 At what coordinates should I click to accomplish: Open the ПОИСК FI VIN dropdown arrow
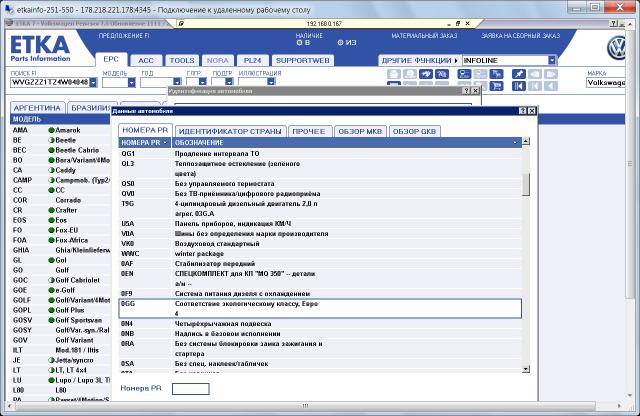click(93, 82)
